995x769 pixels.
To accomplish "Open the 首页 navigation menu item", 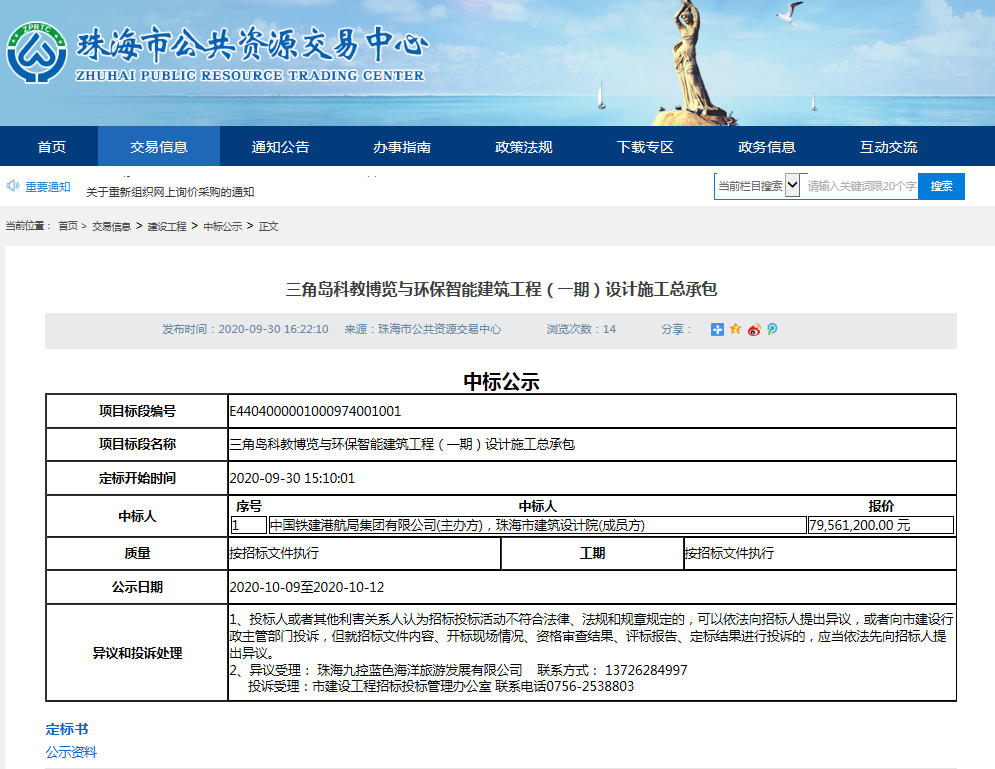I will coord(51,147).
